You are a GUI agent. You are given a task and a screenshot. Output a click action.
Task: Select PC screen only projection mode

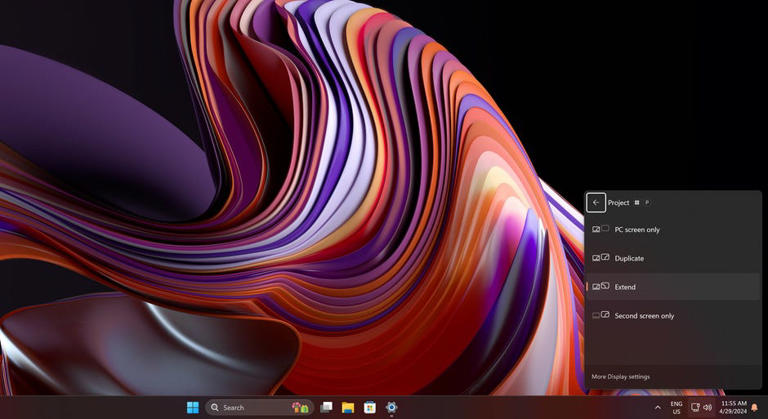636,230
